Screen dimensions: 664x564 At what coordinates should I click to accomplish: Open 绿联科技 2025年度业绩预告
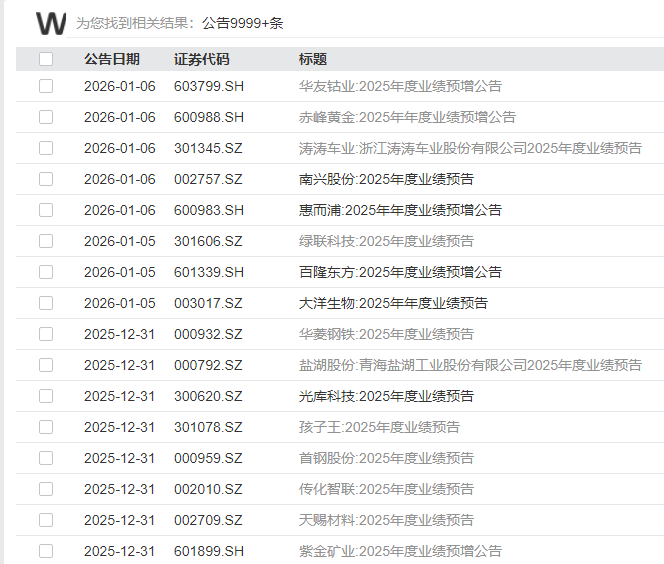point(386,241)
